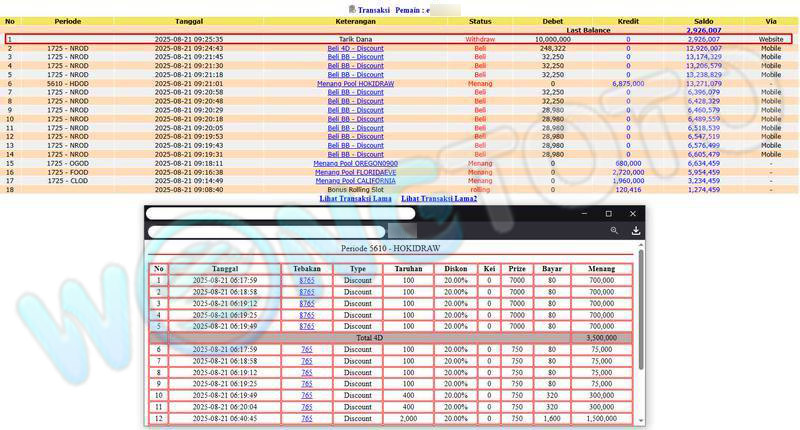The image size is (800, 430).
Task: Click the Lihat Transaksi Lama2 link
Action: coord(439,199)
